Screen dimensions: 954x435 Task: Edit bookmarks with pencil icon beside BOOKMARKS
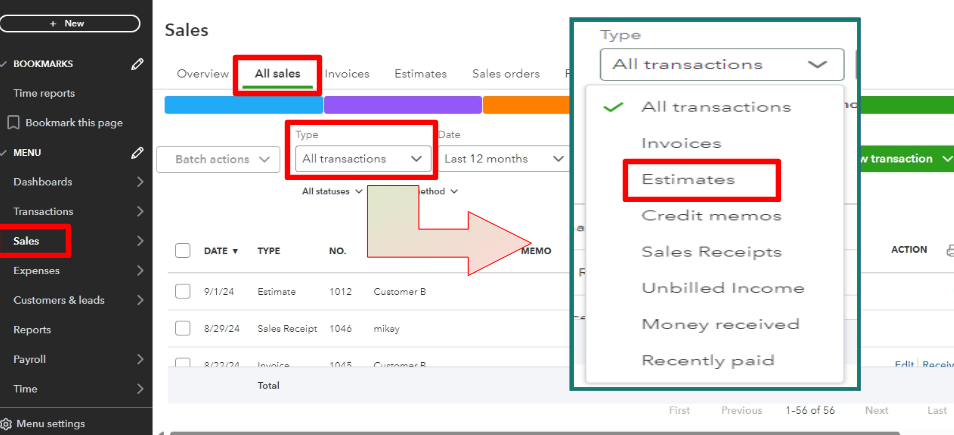point(138,64)
